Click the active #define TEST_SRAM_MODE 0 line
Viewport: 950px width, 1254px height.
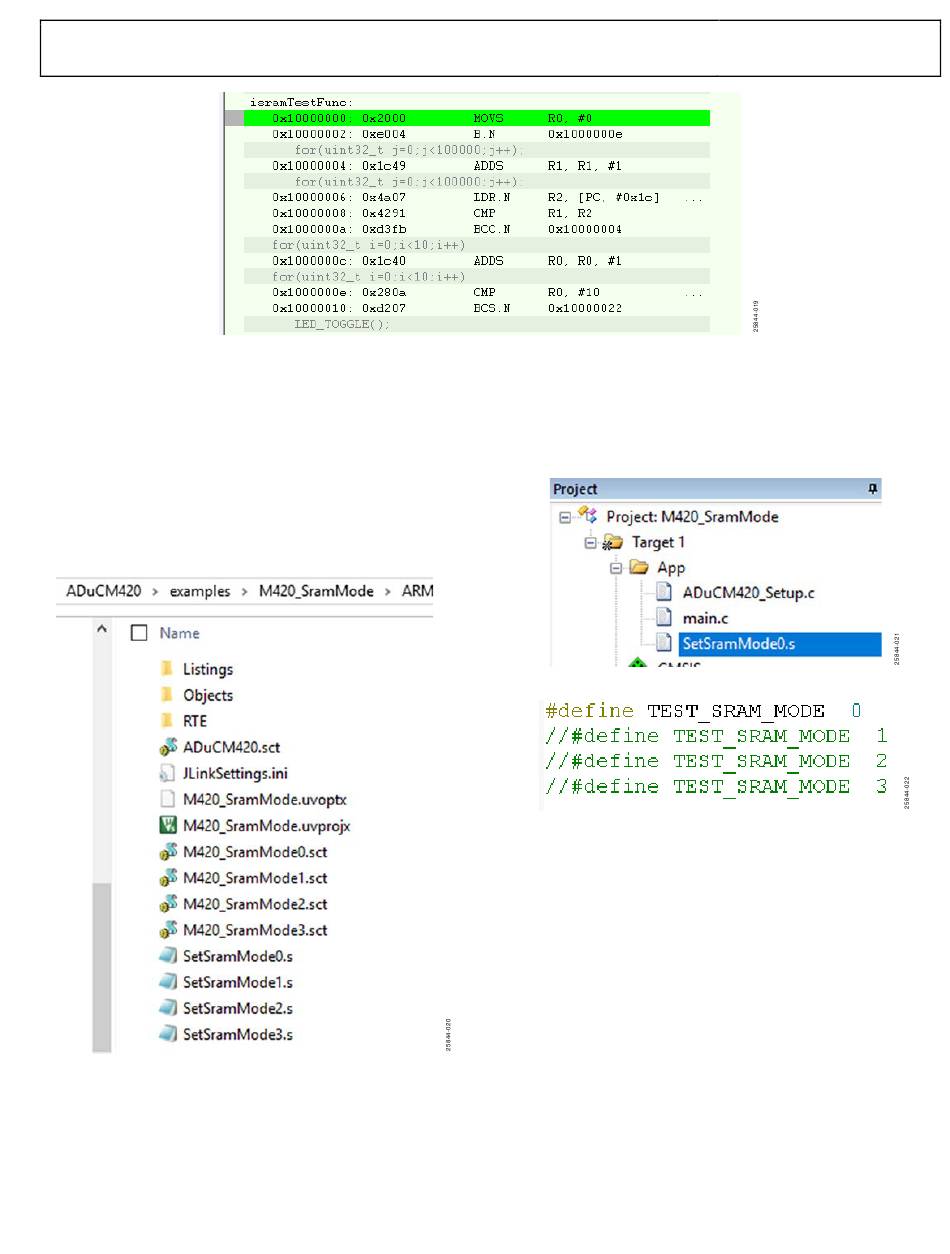coord(703,711)
